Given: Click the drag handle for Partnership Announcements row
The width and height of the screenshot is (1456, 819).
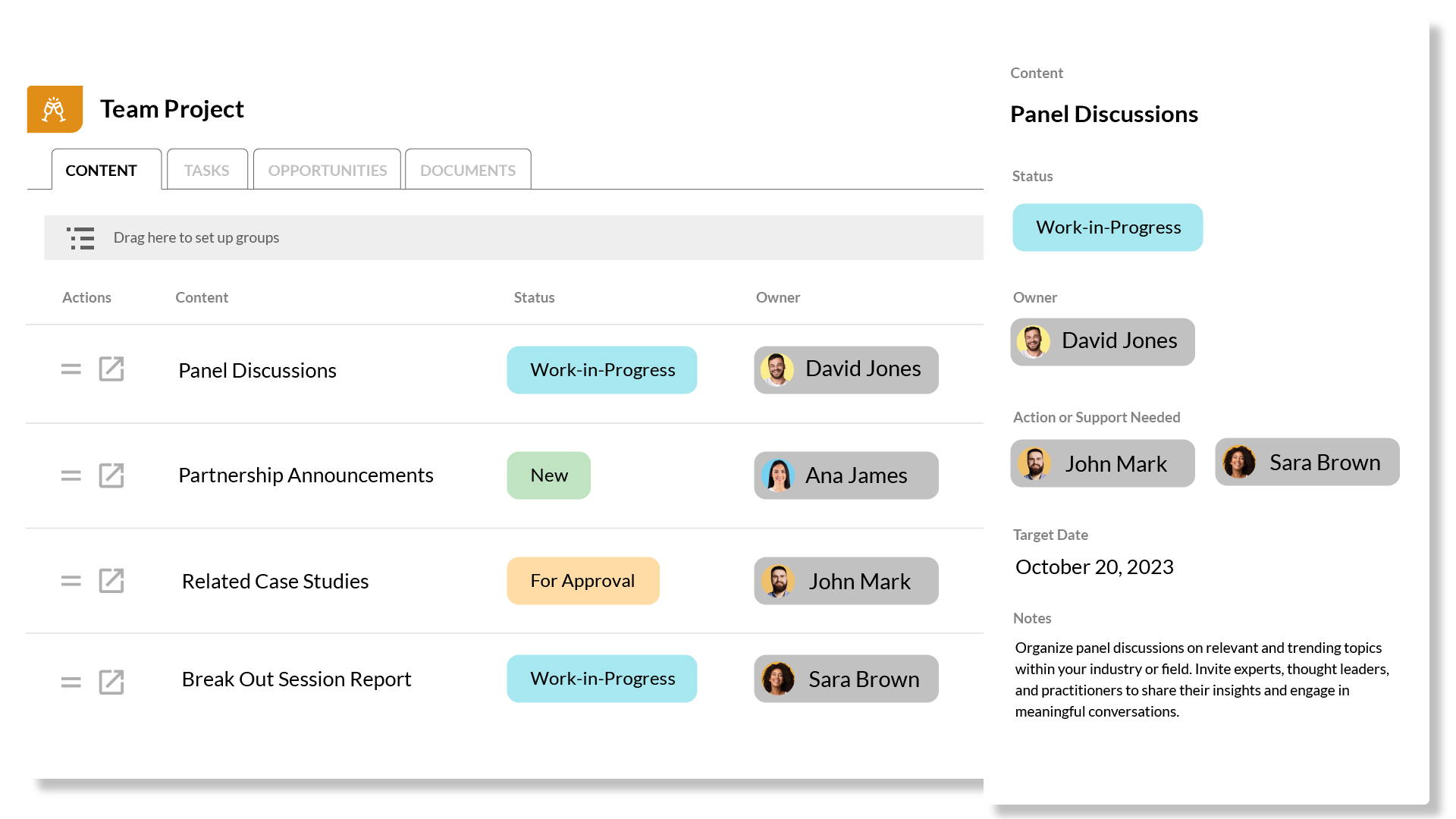Looking at the screenshot, I should [71, 475].
